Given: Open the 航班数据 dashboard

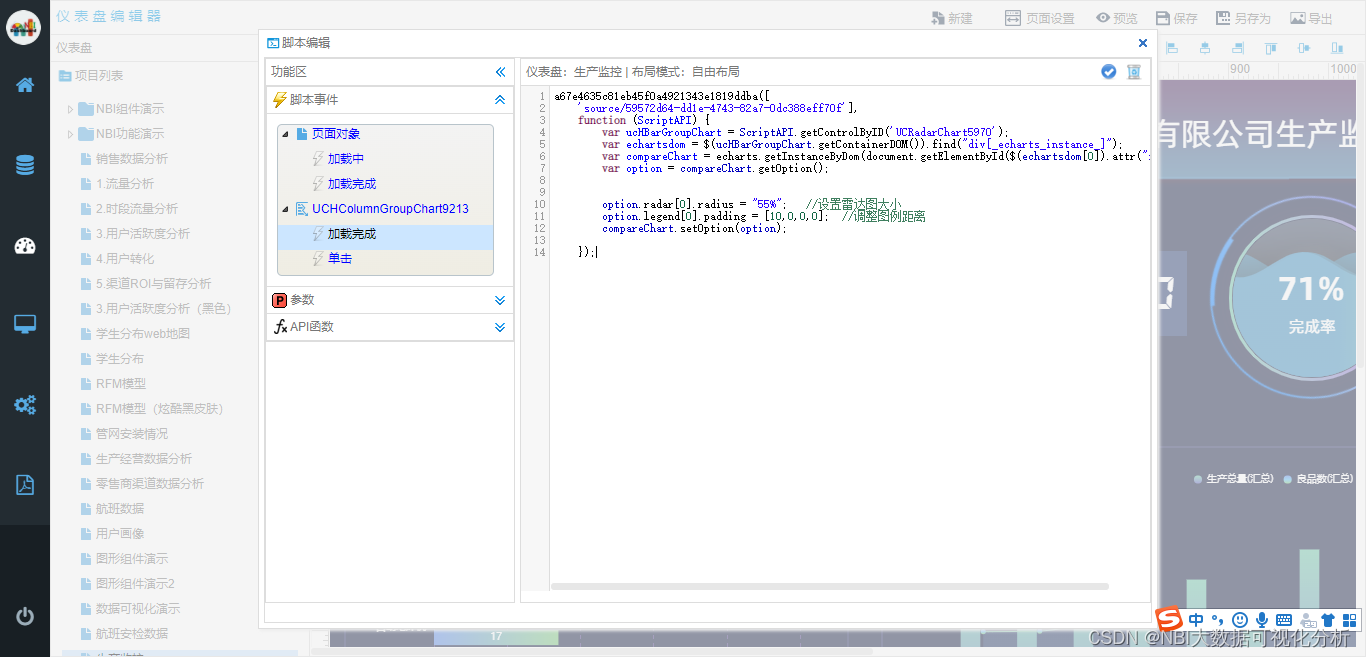Looking at the screenshot, I should tap(120, 509).
